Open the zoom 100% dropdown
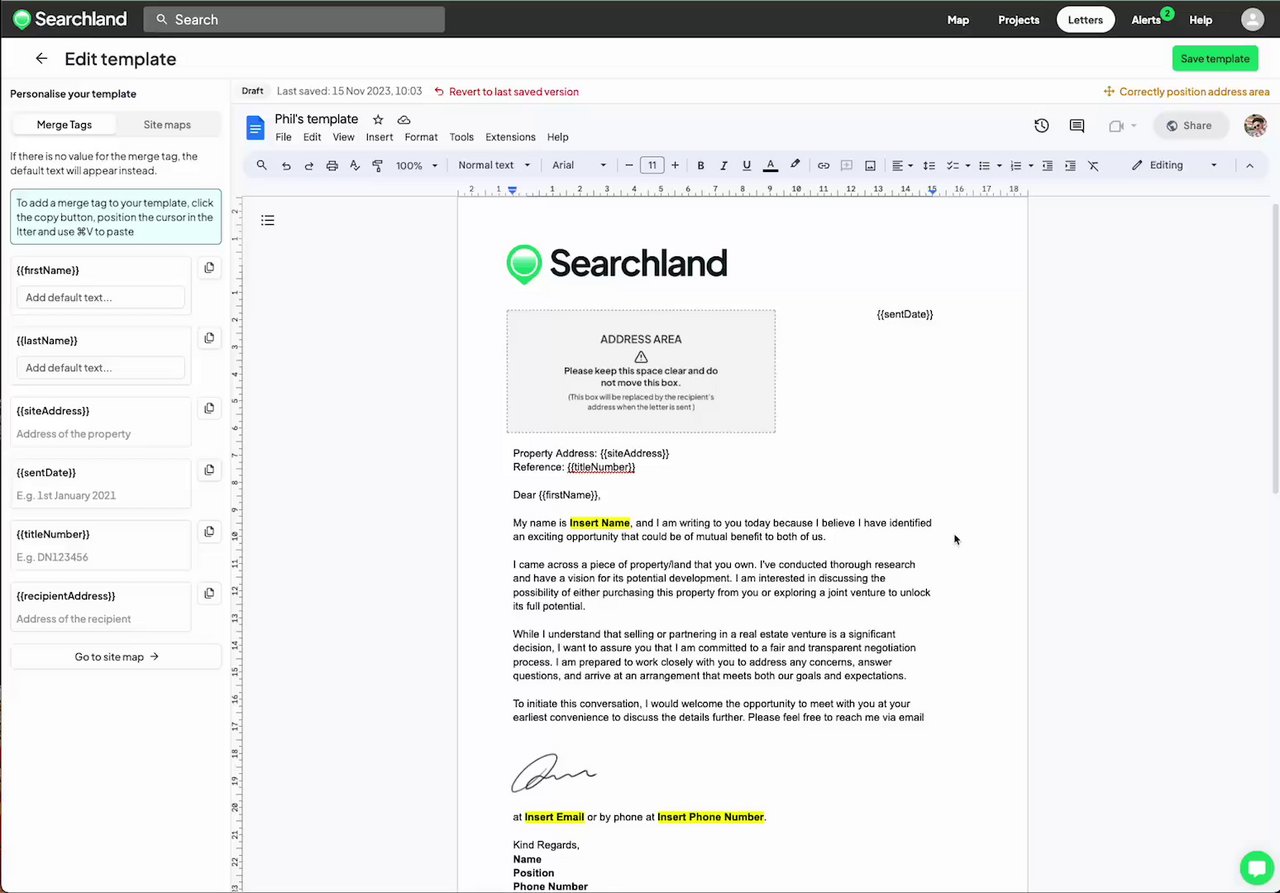Screen dimensions: 1280x893 tap(417, 165)
